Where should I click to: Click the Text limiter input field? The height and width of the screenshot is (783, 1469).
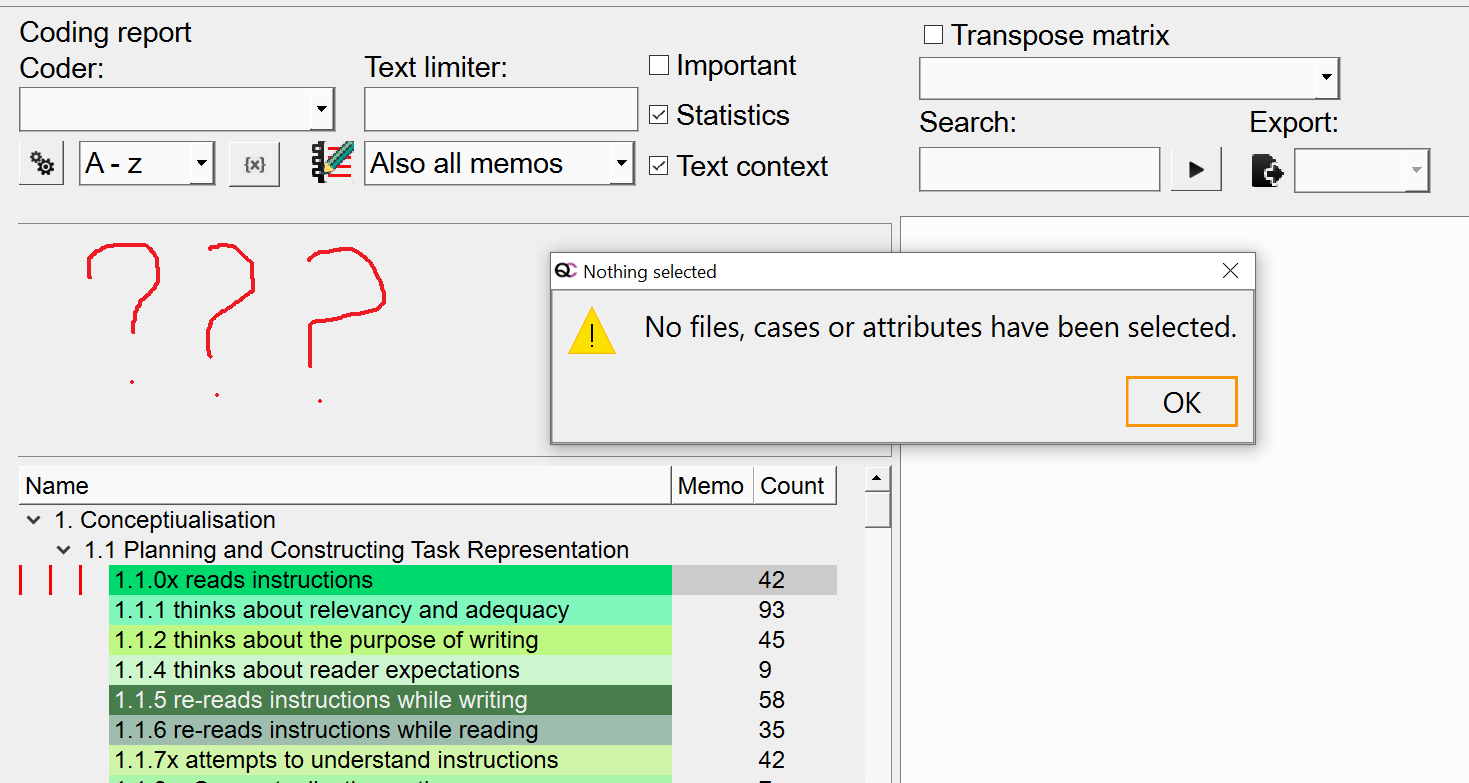click(x=501, y=109)
